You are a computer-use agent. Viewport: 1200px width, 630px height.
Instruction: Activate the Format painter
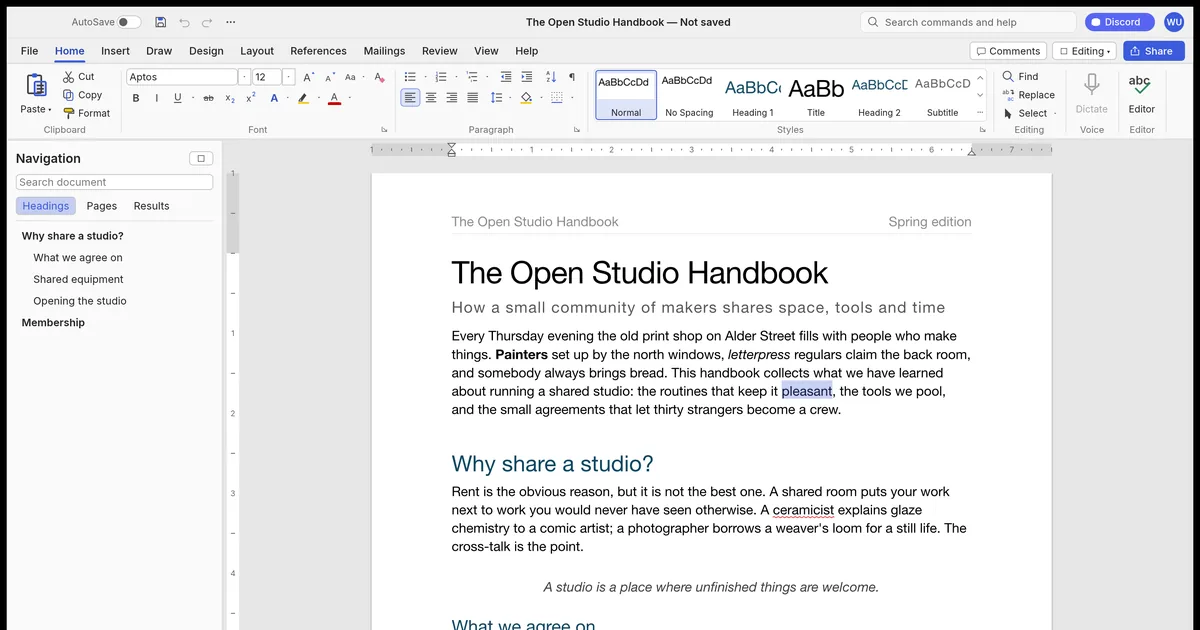click(x=86, y=113)
